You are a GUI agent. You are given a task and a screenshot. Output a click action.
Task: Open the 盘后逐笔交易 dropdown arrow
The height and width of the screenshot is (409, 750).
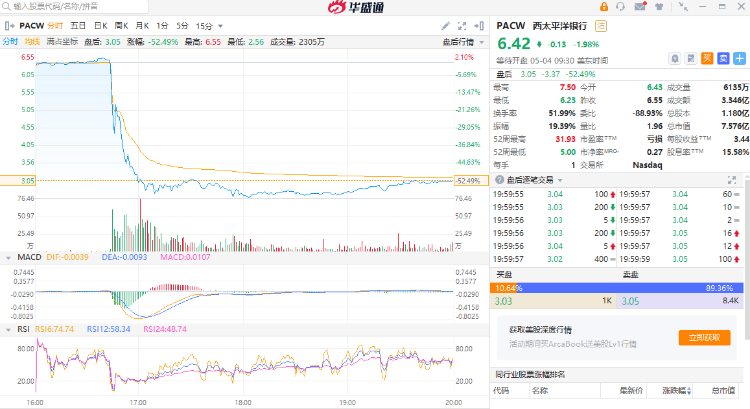[560, 180]
